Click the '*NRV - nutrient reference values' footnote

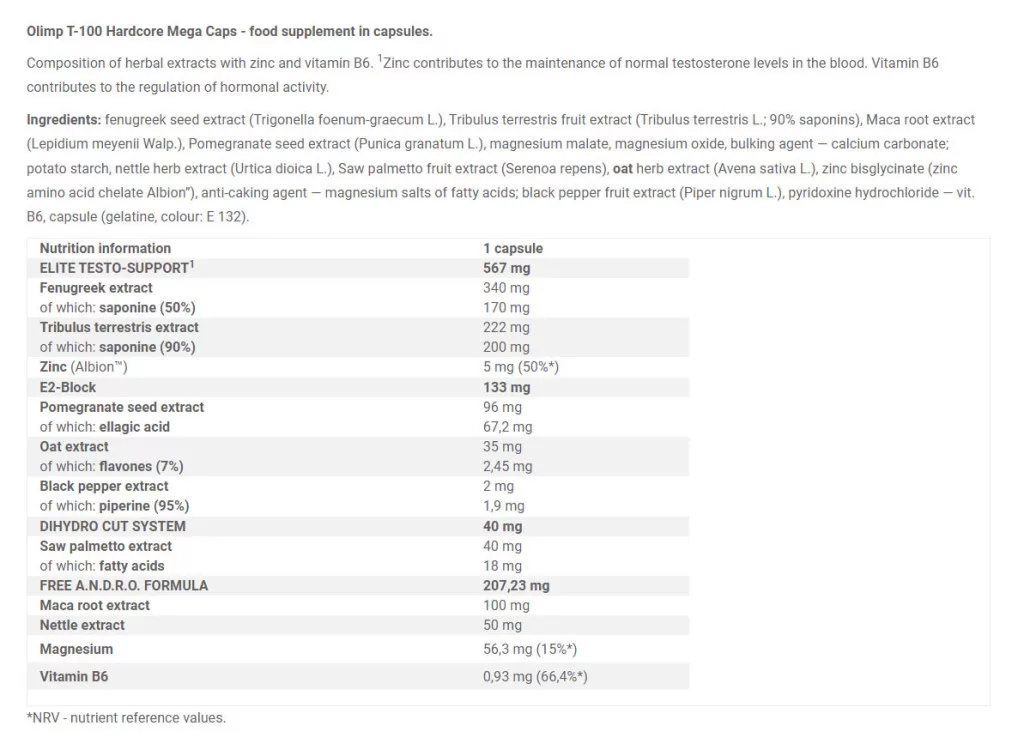coord(126,718)
